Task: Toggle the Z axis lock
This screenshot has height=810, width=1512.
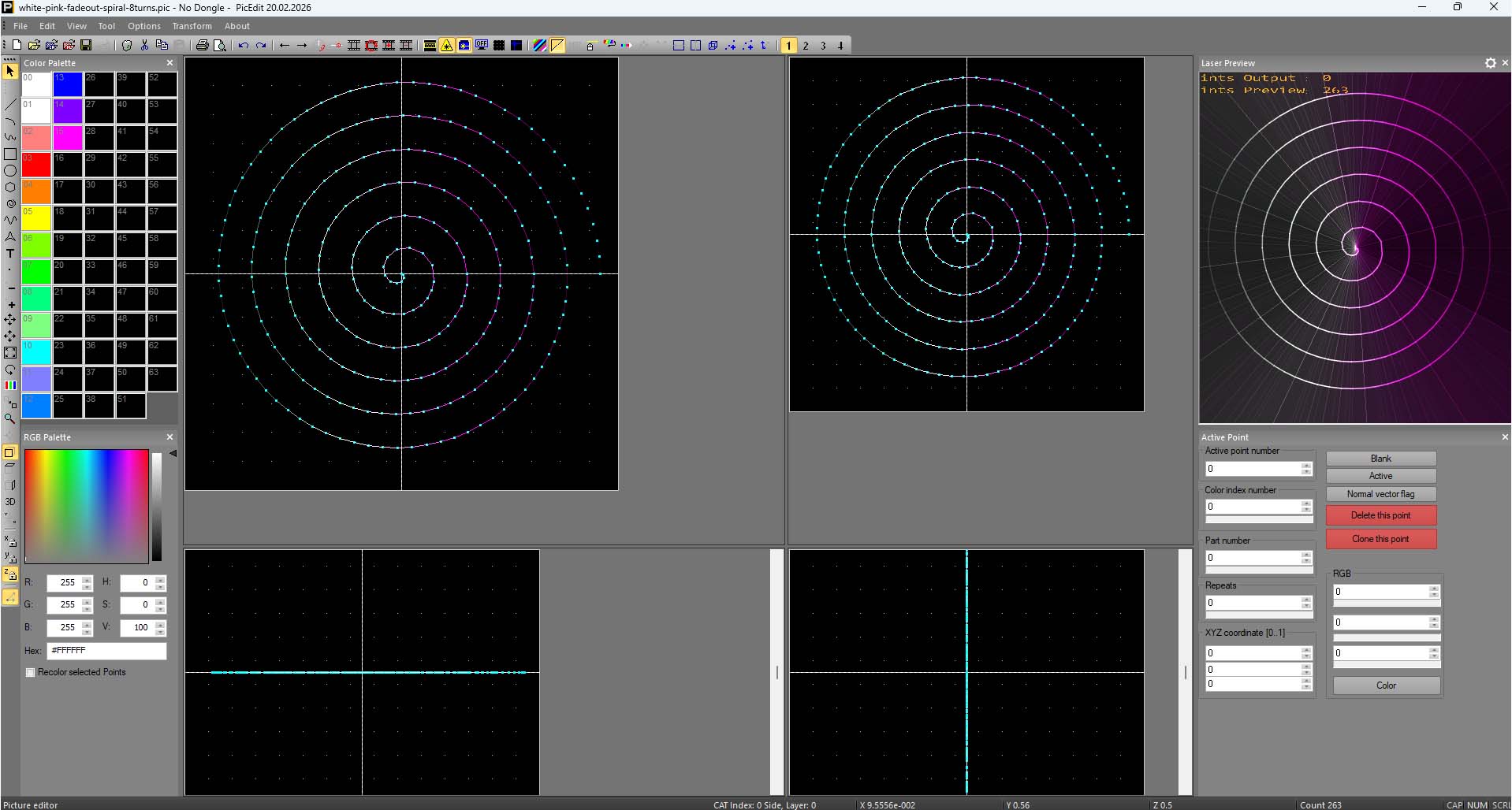Action: click(x=10, y=574)
